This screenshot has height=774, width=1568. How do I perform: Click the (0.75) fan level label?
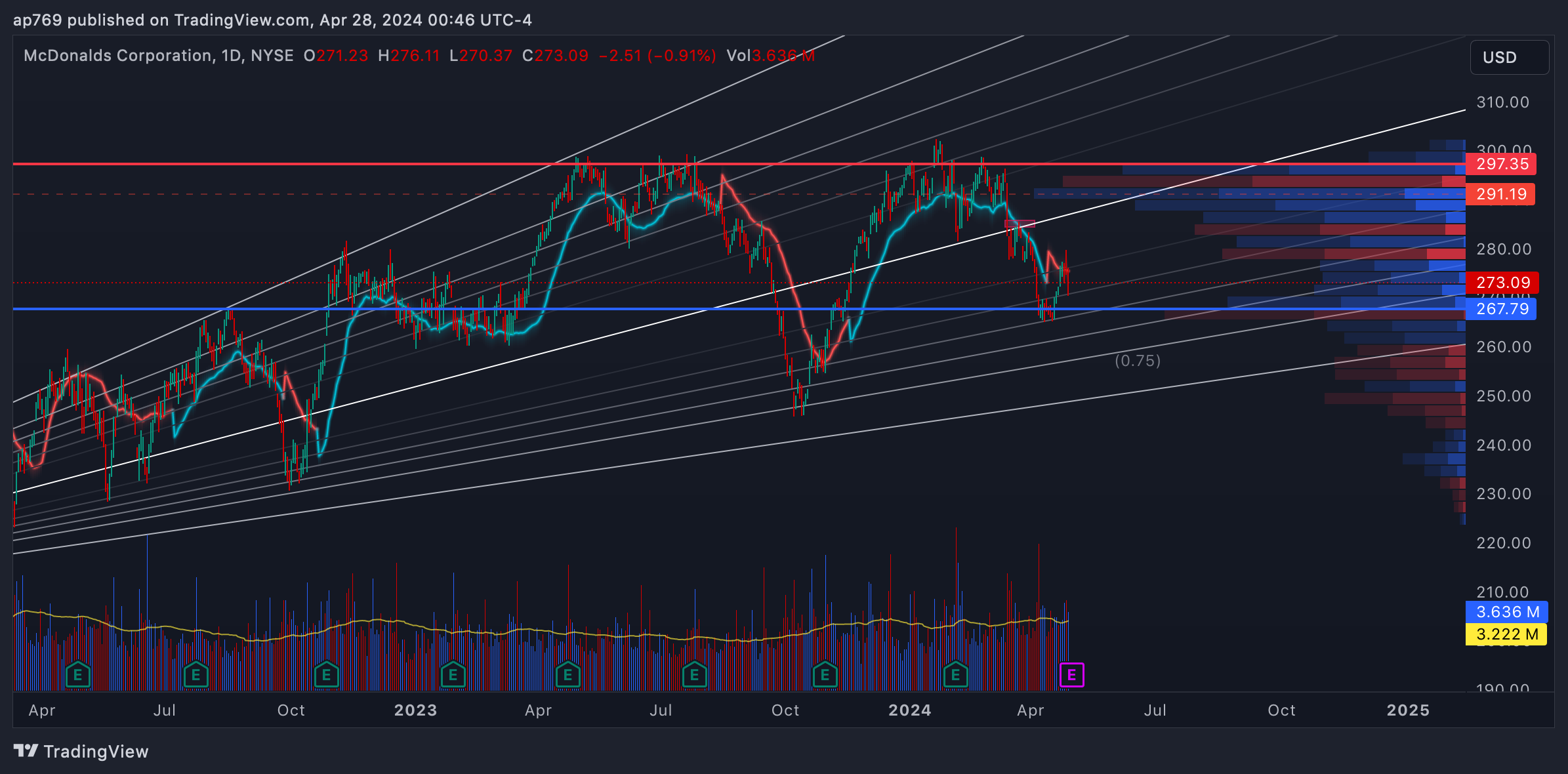click(1138, 360)
